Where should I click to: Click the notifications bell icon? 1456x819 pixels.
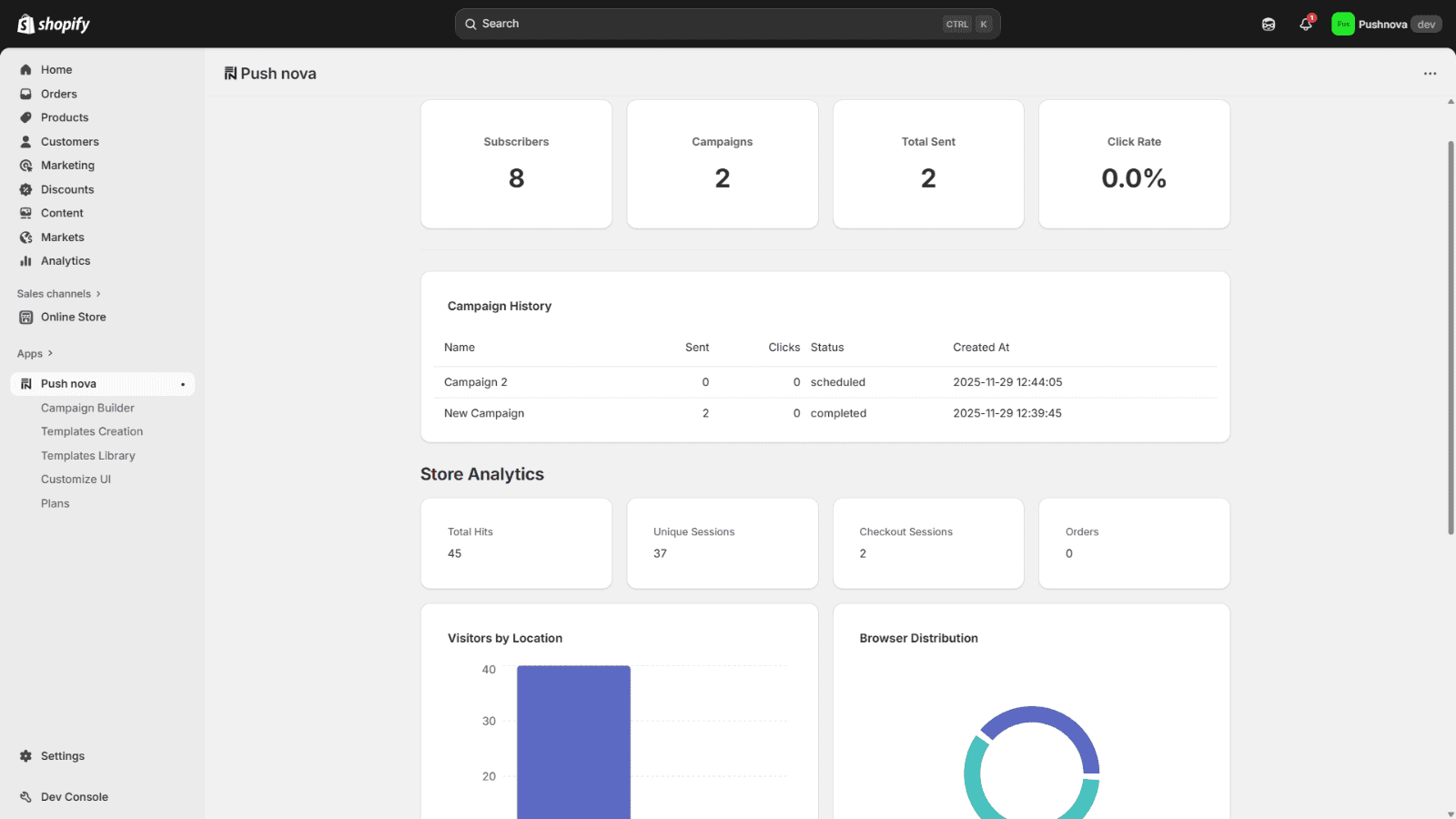point(1305,24)
